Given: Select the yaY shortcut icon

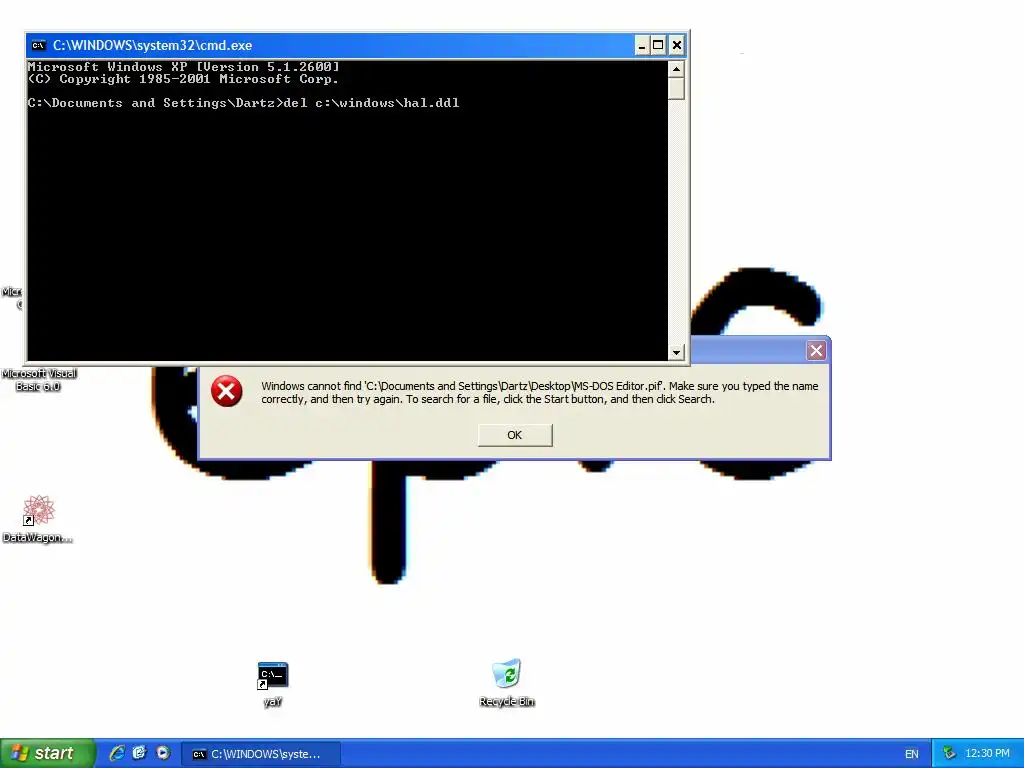Looking at the screenshot, I should point(273,684).
